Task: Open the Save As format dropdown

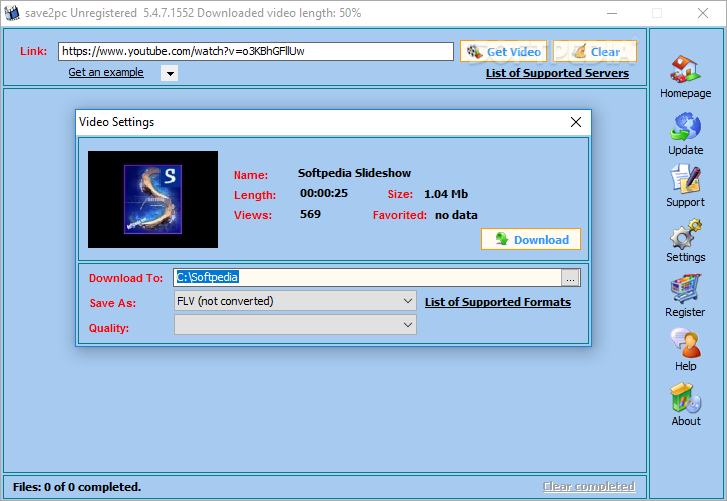Action: (295, 301)
